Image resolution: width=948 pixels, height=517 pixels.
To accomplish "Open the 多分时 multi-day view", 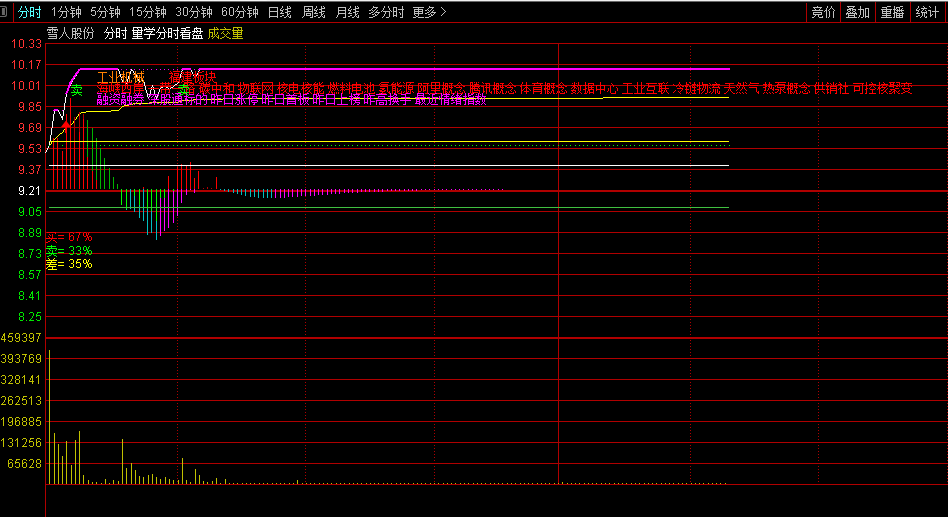I will 386,12.
